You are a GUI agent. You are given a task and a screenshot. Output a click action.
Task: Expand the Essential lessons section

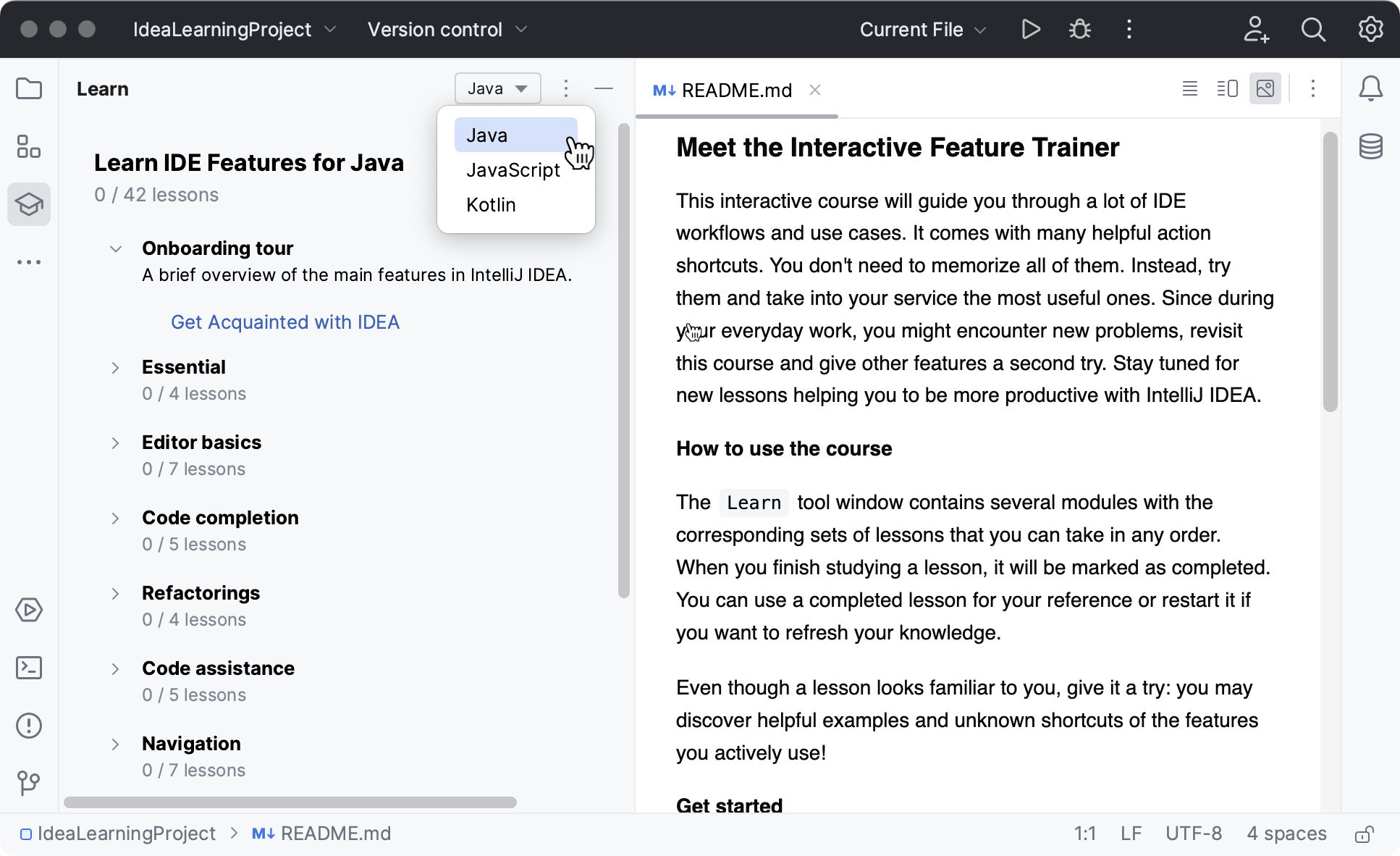[x=116, y=368]
